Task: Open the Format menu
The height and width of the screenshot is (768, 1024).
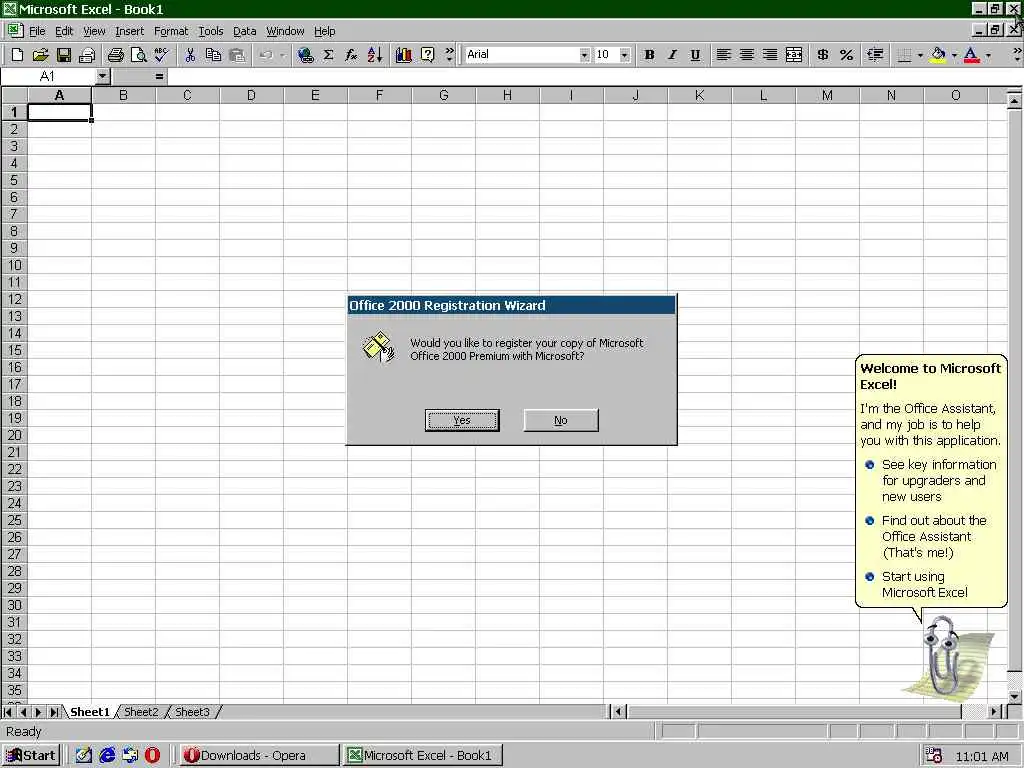Action: point(170,31)
